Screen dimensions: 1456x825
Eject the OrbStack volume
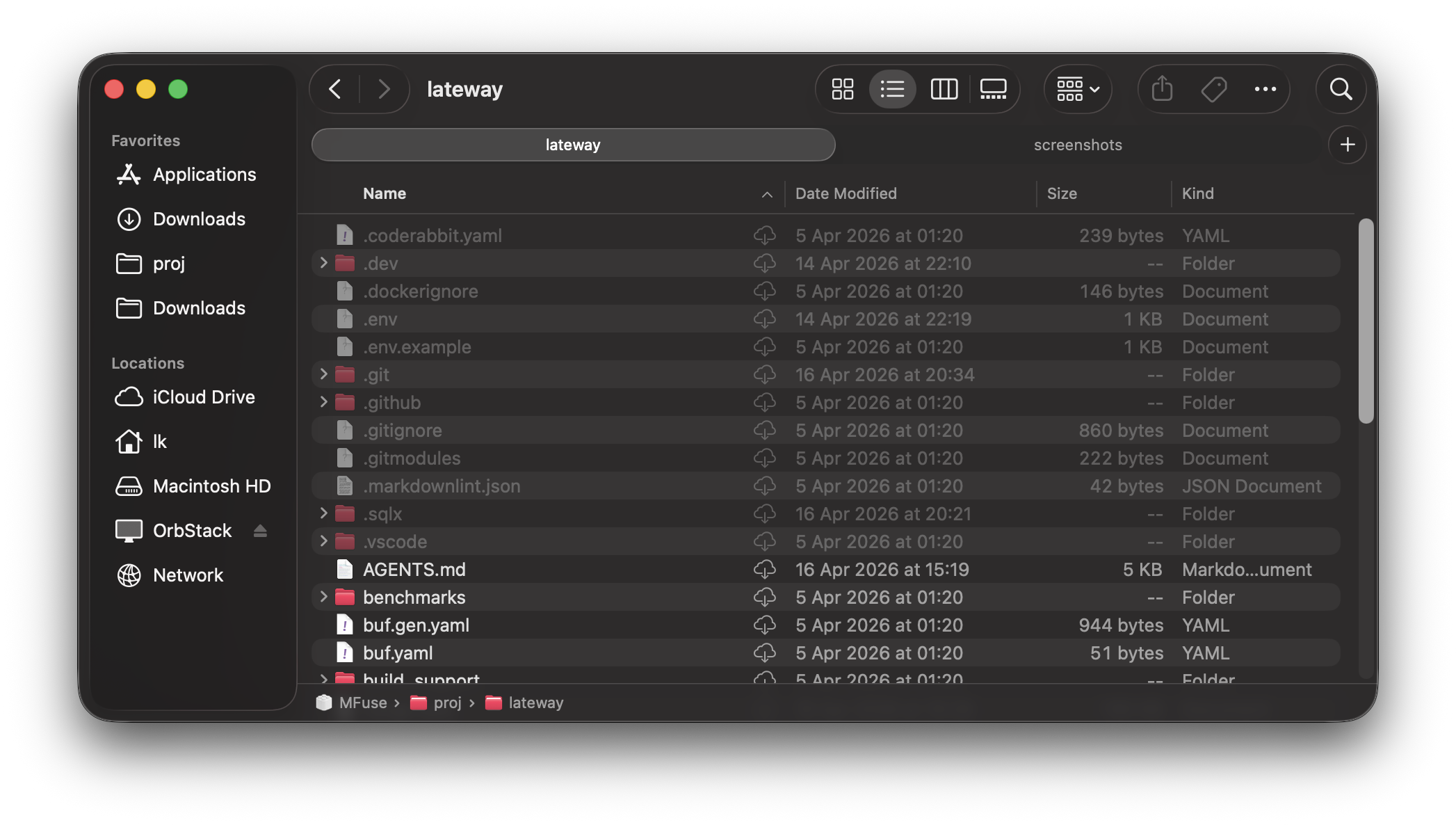(260, 531)
